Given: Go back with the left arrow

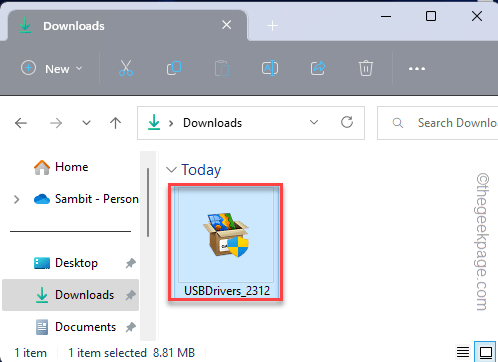Looking at the screenshot, I should 21,123.
